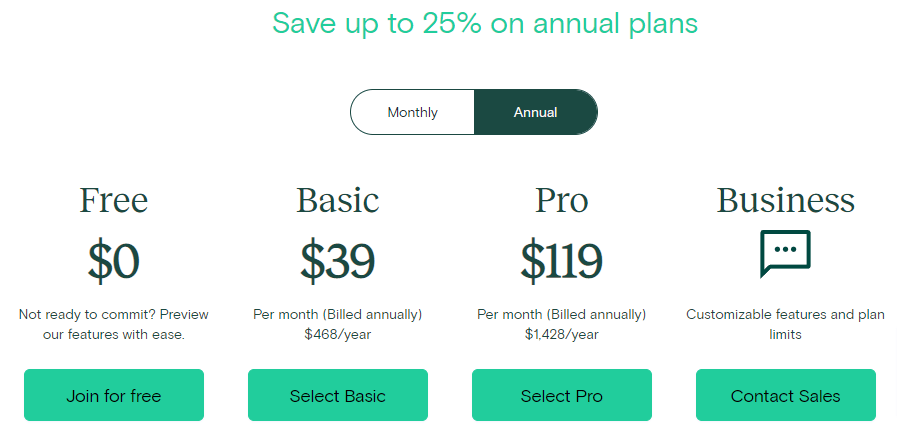The image size is (897, 435).
Task: Select the Annual billing option
Action: point(535,112)
